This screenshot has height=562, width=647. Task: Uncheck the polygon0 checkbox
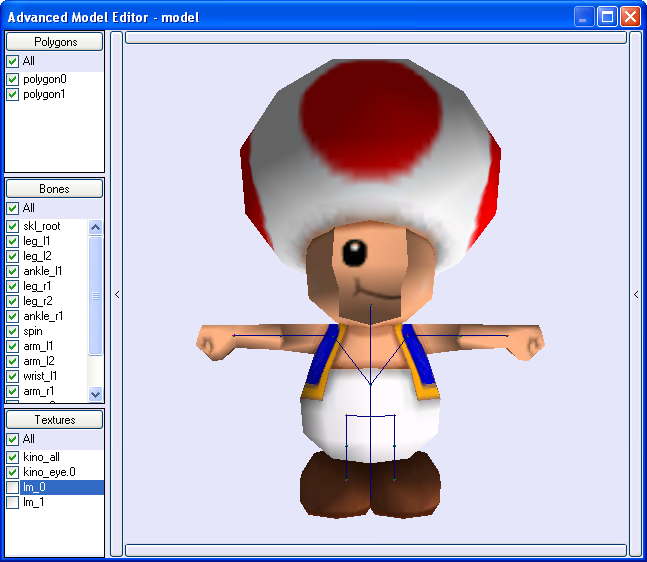pyautogui.click(x=12, y=79)
